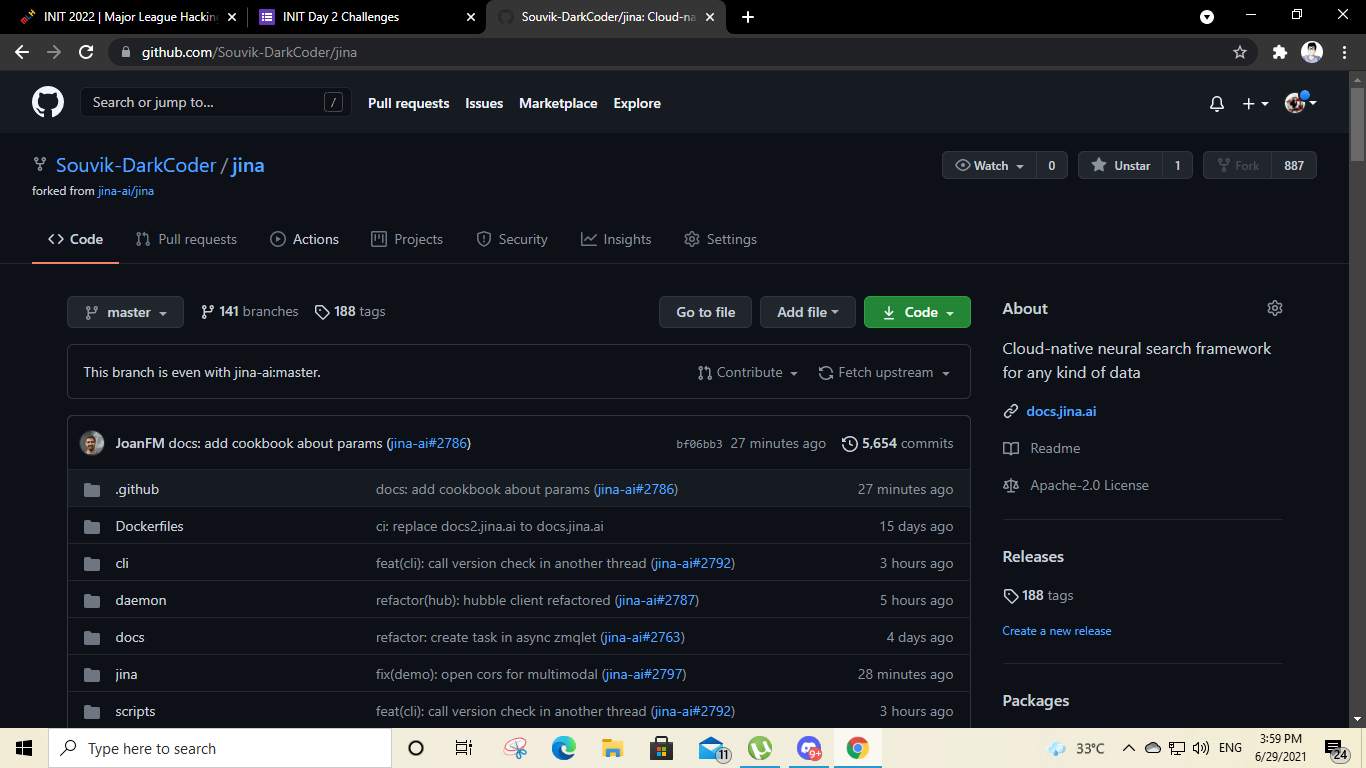1366x768 pixels.
Task: Switch to the Insights tab
Action: tap(616, 239)
